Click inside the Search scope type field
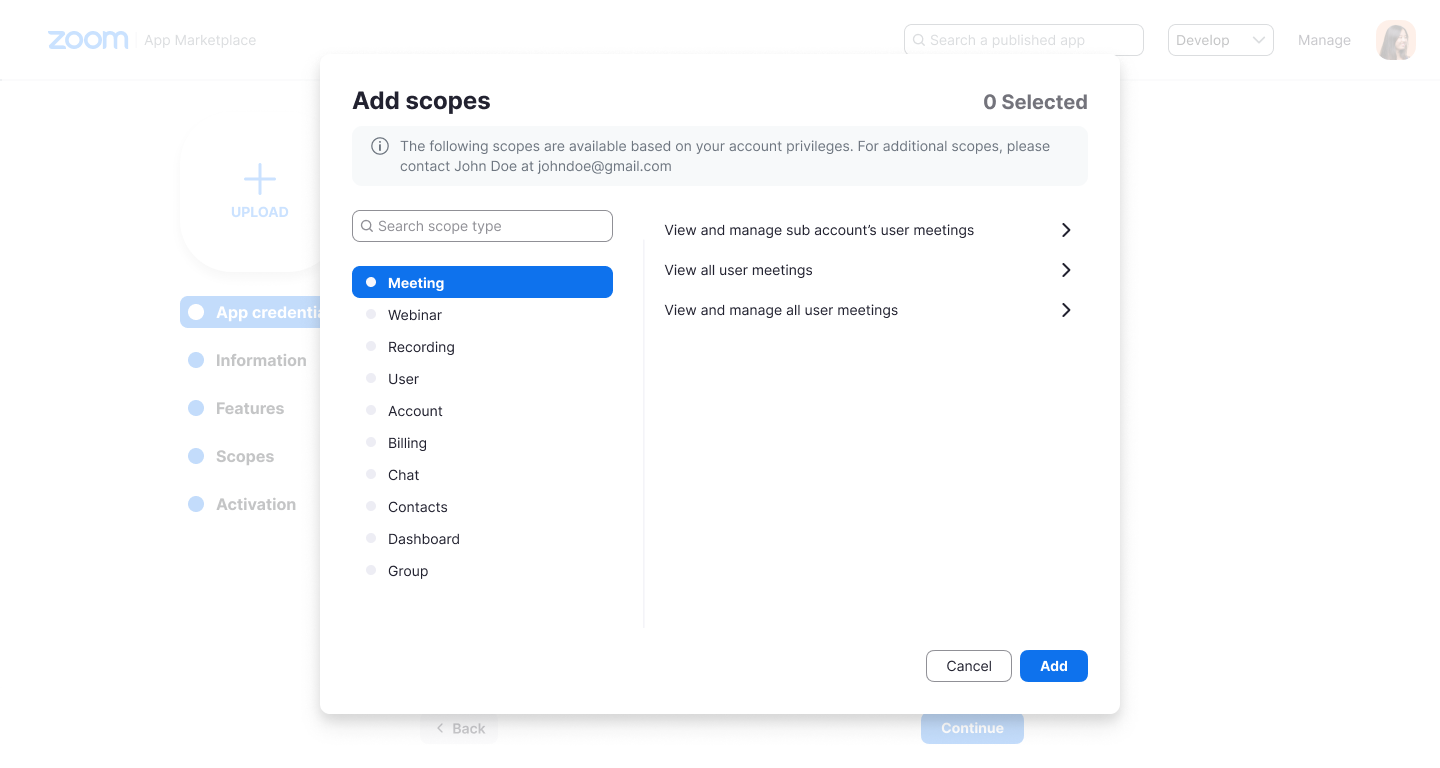1440x768 pixels. coord(482,226)
